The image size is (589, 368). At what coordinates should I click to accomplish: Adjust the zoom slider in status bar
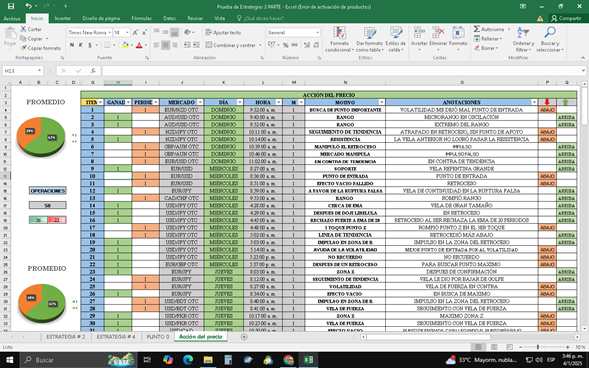[x=538, y=347]
